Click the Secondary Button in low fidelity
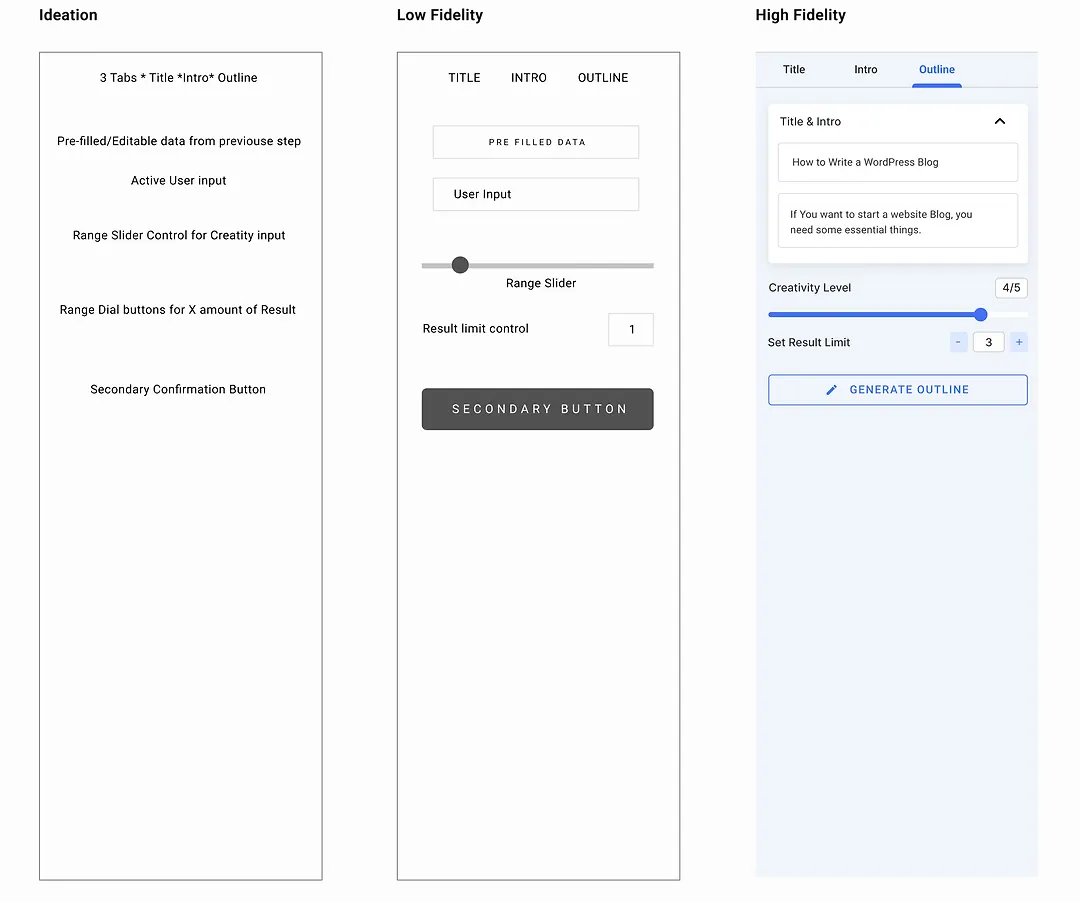Screen dimensions: 1080x902 click(x=538, y=409)
